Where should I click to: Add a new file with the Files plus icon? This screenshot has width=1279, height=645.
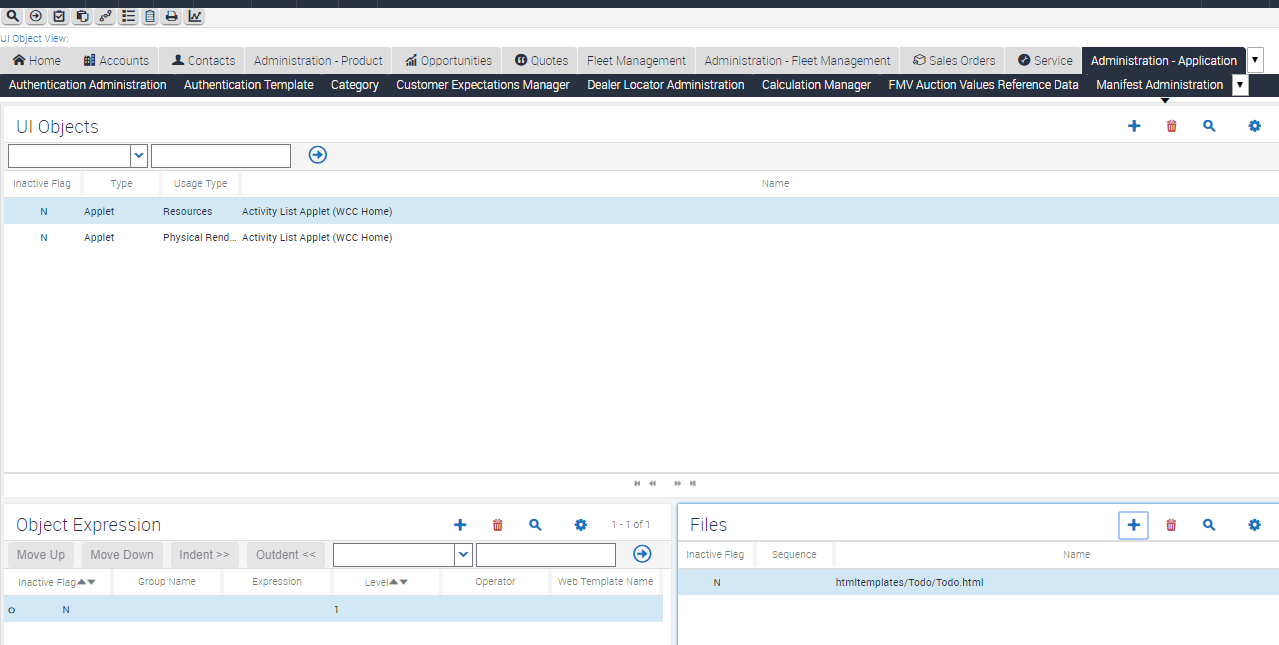pos(1133,524)
